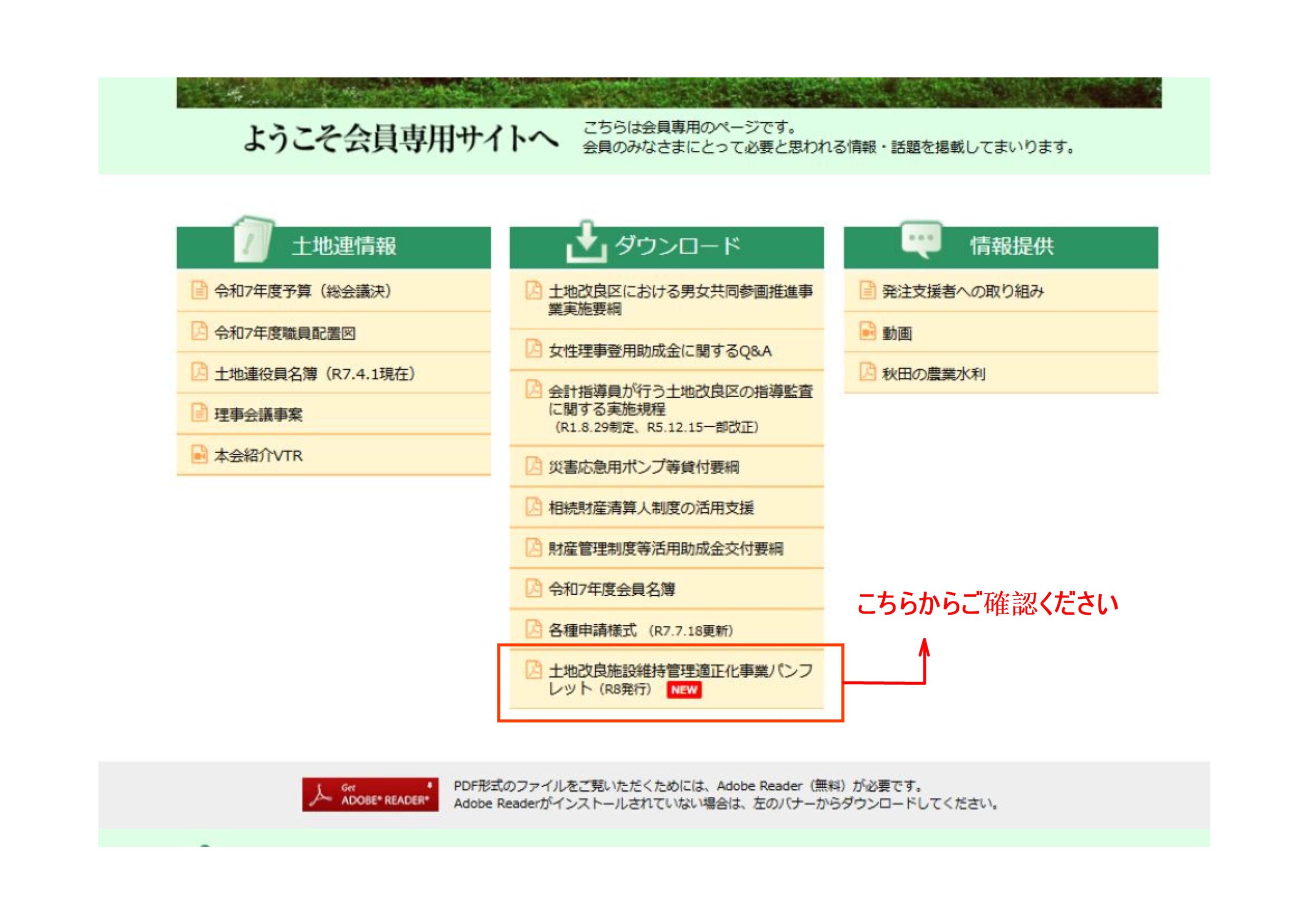This screenshot has height=924, width=1307.
Task: Open 発注支援者への取り組み page
Action: click(962, 291)
